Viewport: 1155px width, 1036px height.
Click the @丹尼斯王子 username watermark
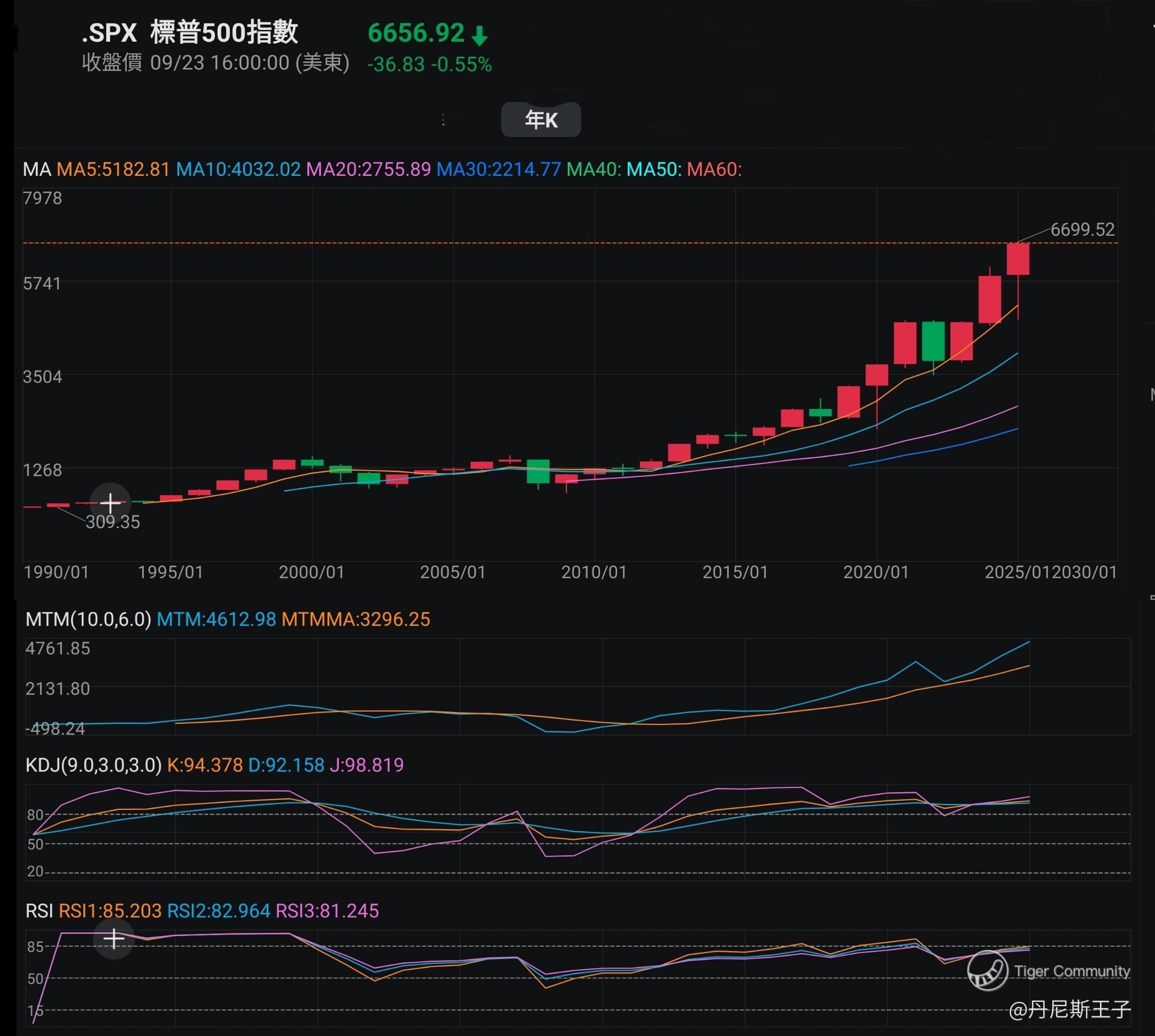[x=1069, y=1009]
